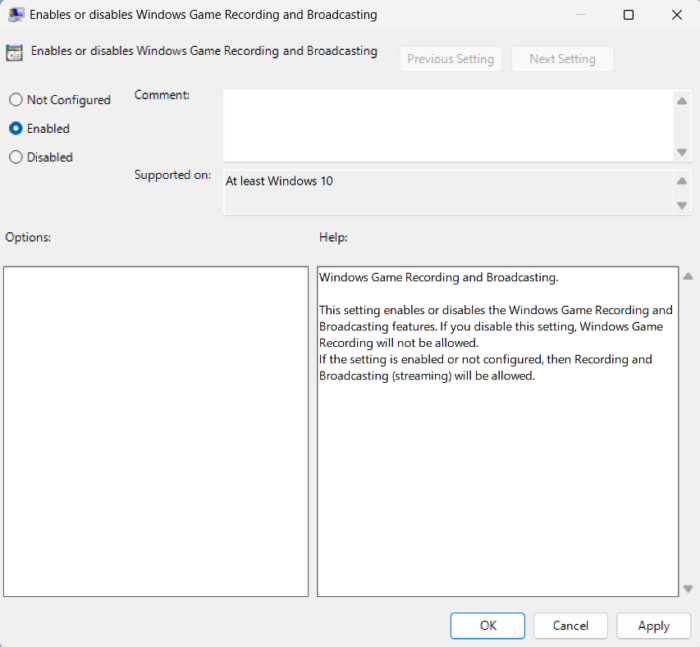Click inside the Comment text box
The width and height of the screenshot is (700, 647).
tap(448, 125)
